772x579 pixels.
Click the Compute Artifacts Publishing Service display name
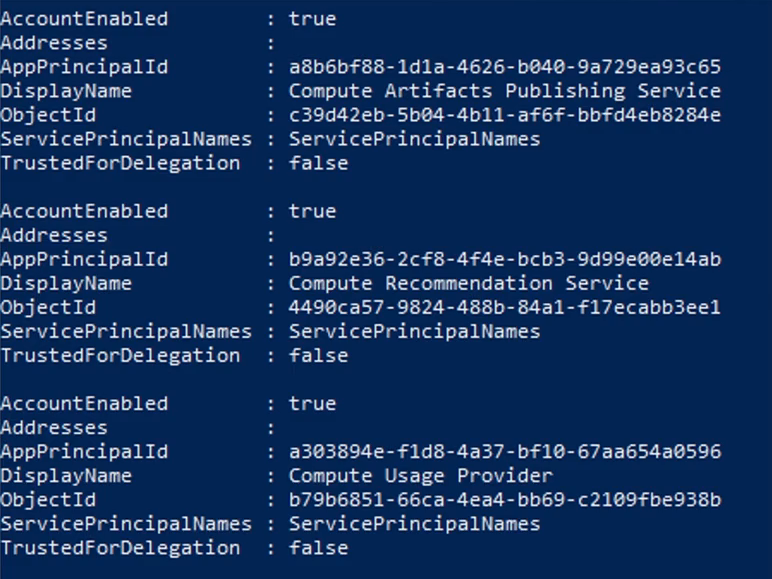click(504, 91)
